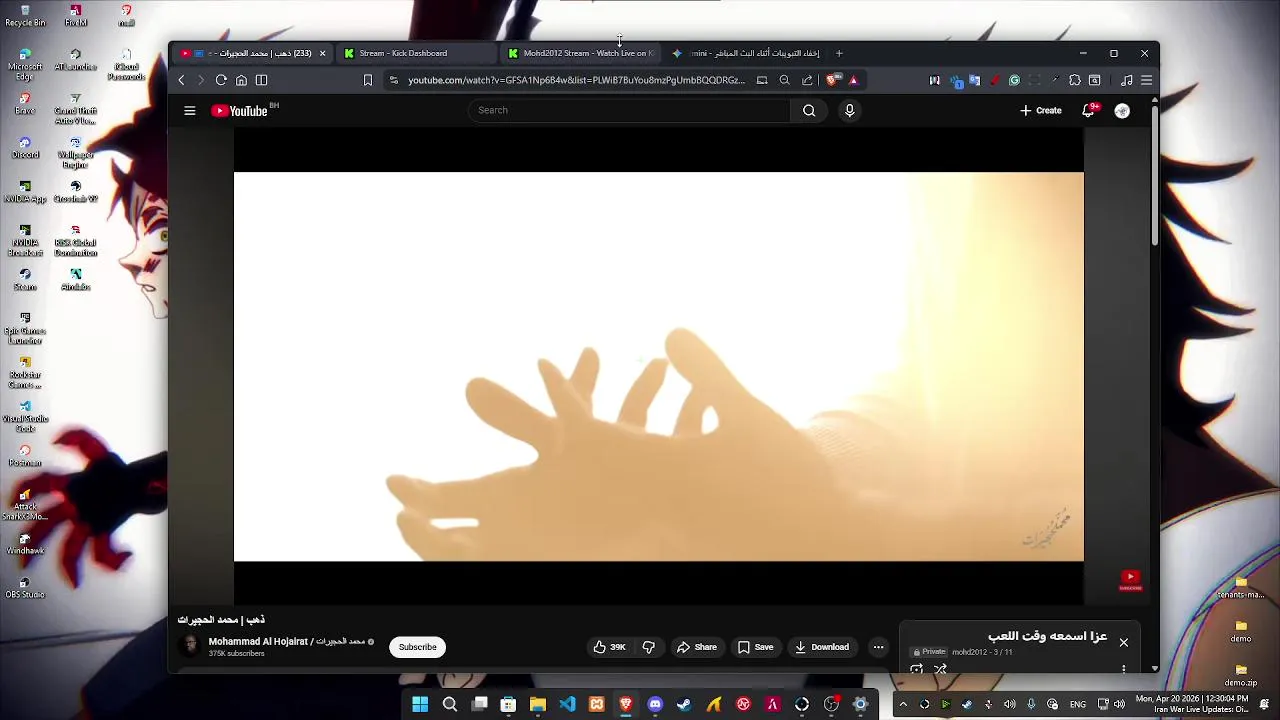Screen dimensions: 1280x720
Task: Click the channel watermark subscribe icon in player
Action: (x=1130, y=580)
